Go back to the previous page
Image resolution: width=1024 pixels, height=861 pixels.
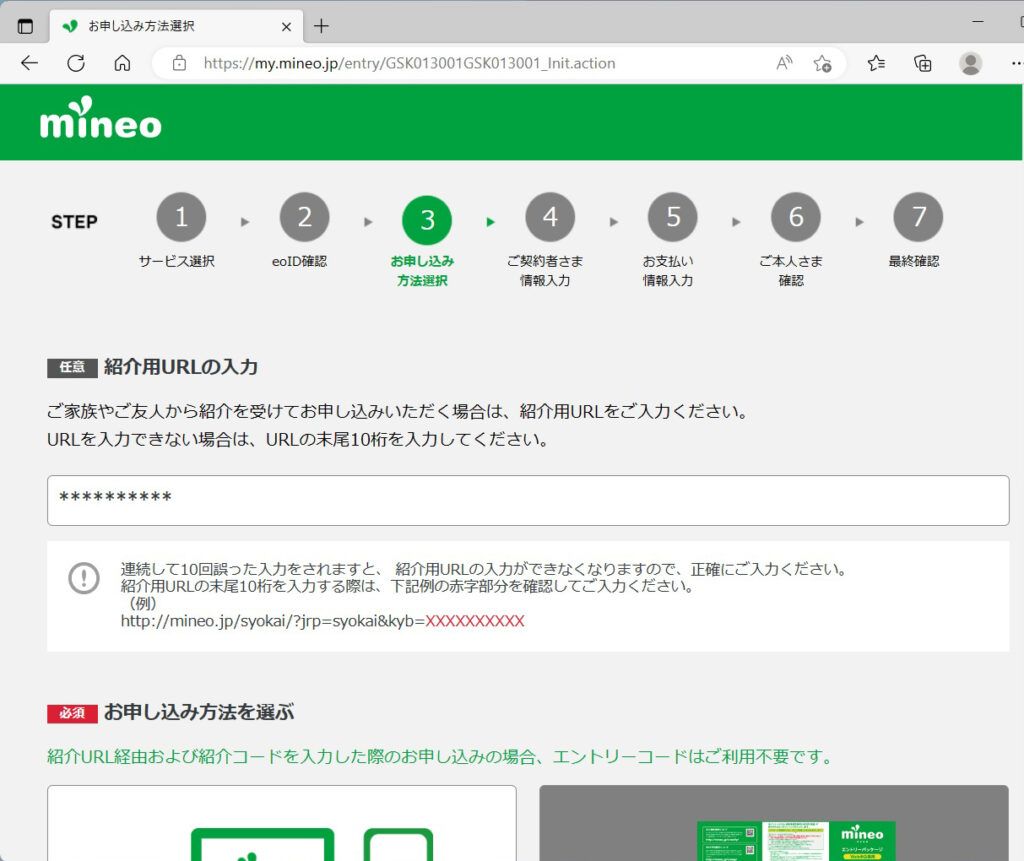tap(29, 63)
